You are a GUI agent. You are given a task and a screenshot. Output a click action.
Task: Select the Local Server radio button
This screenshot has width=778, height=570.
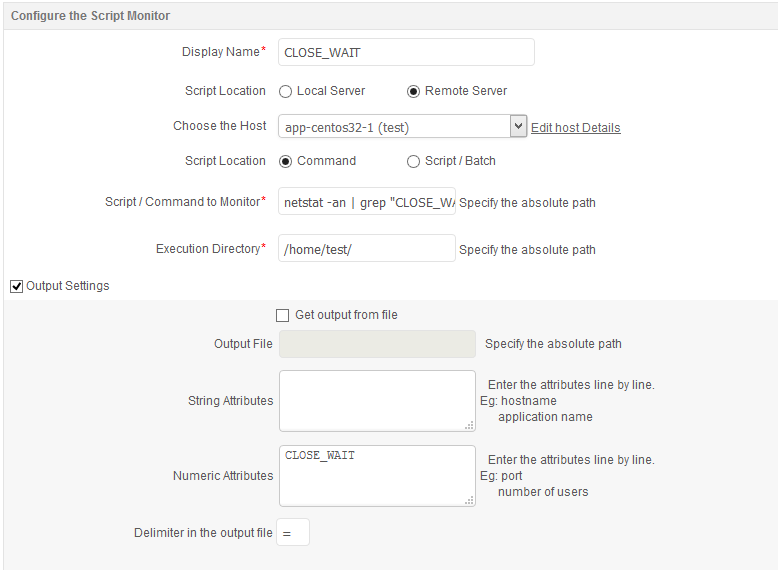286,91
